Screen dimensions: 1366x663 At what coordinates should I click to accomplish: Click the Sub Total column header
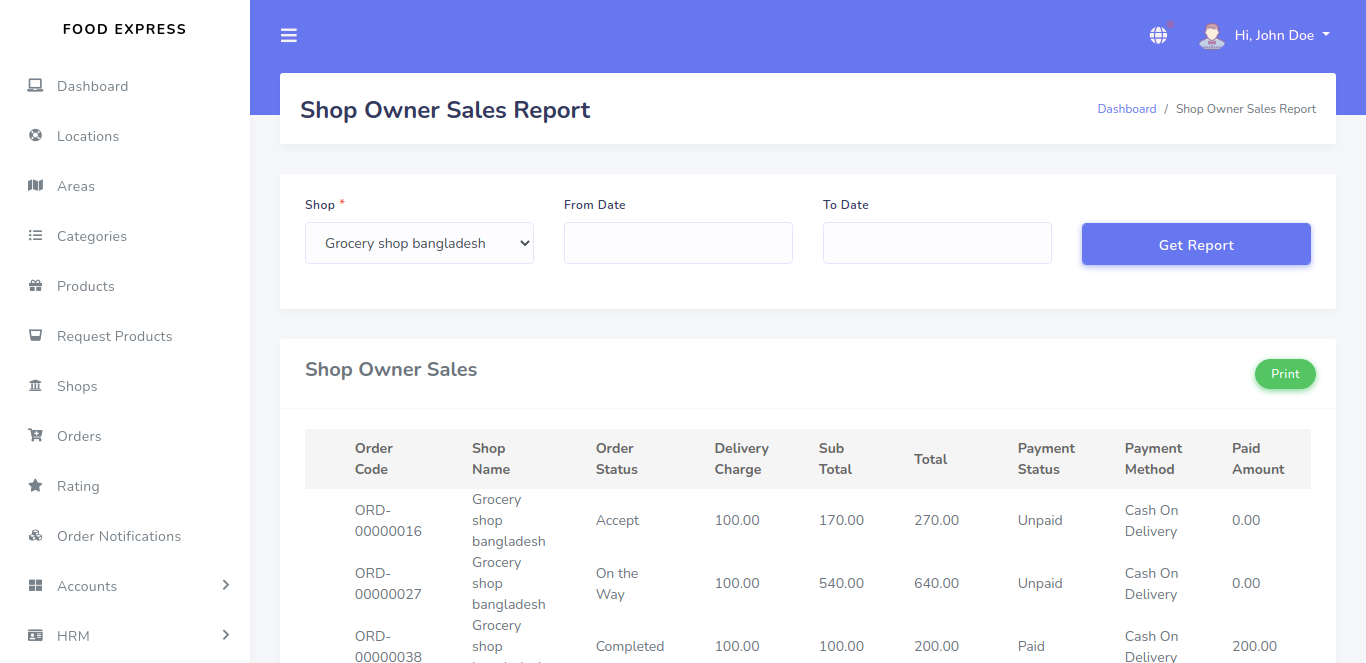835,459
